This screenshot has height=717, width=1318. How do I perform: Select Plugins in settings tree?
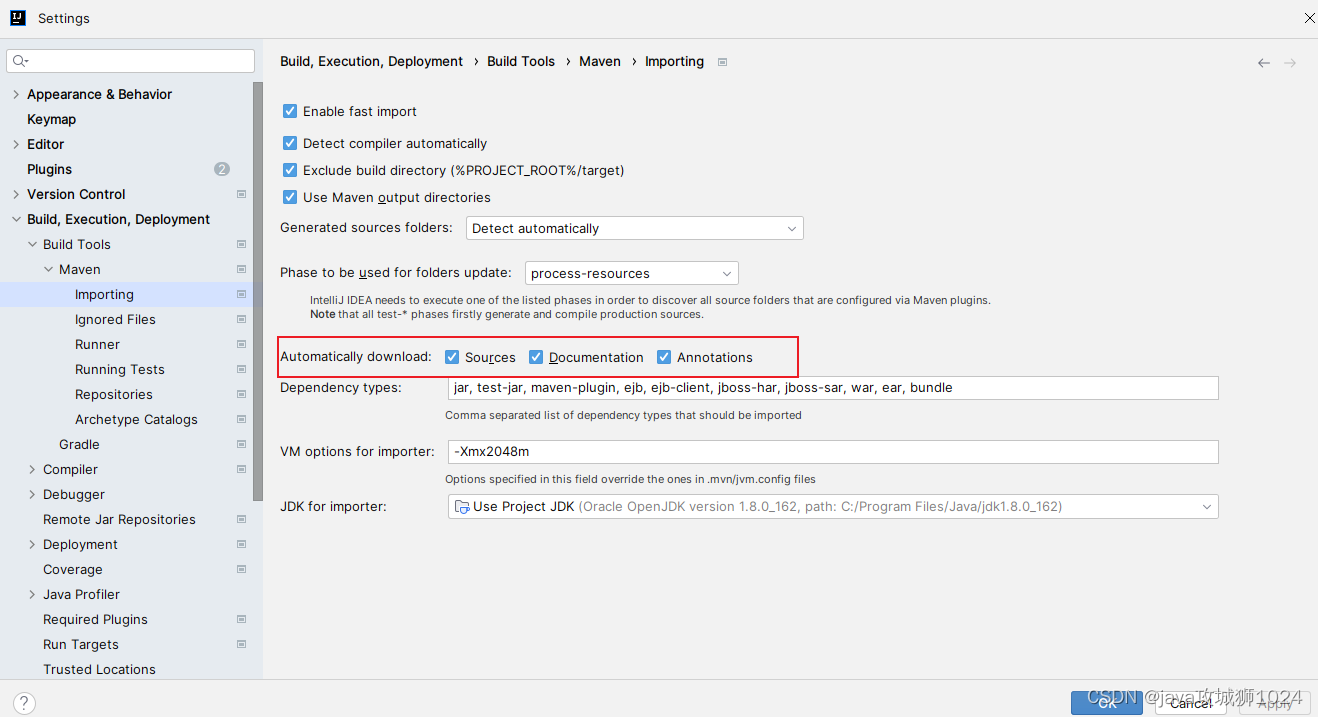coord(49,169)
